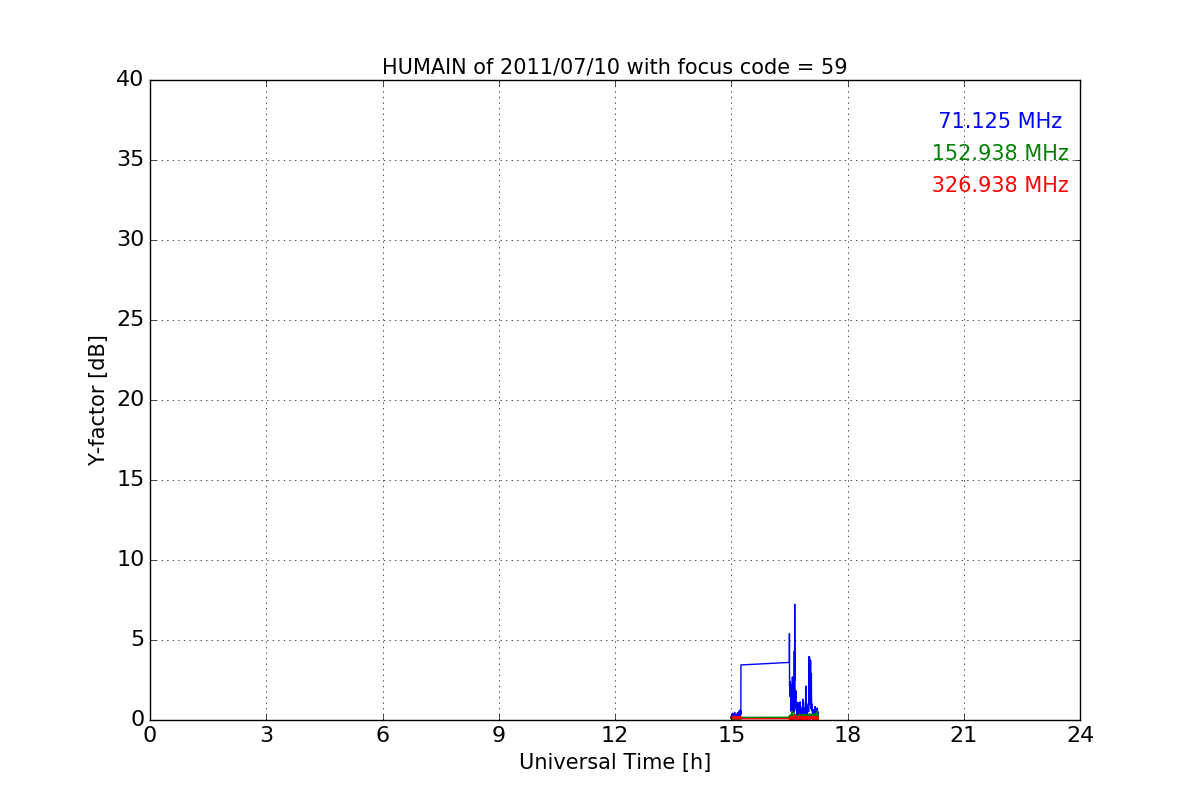
Task: Click the x-axis tick label 15
Action: [x=731, y=735]
